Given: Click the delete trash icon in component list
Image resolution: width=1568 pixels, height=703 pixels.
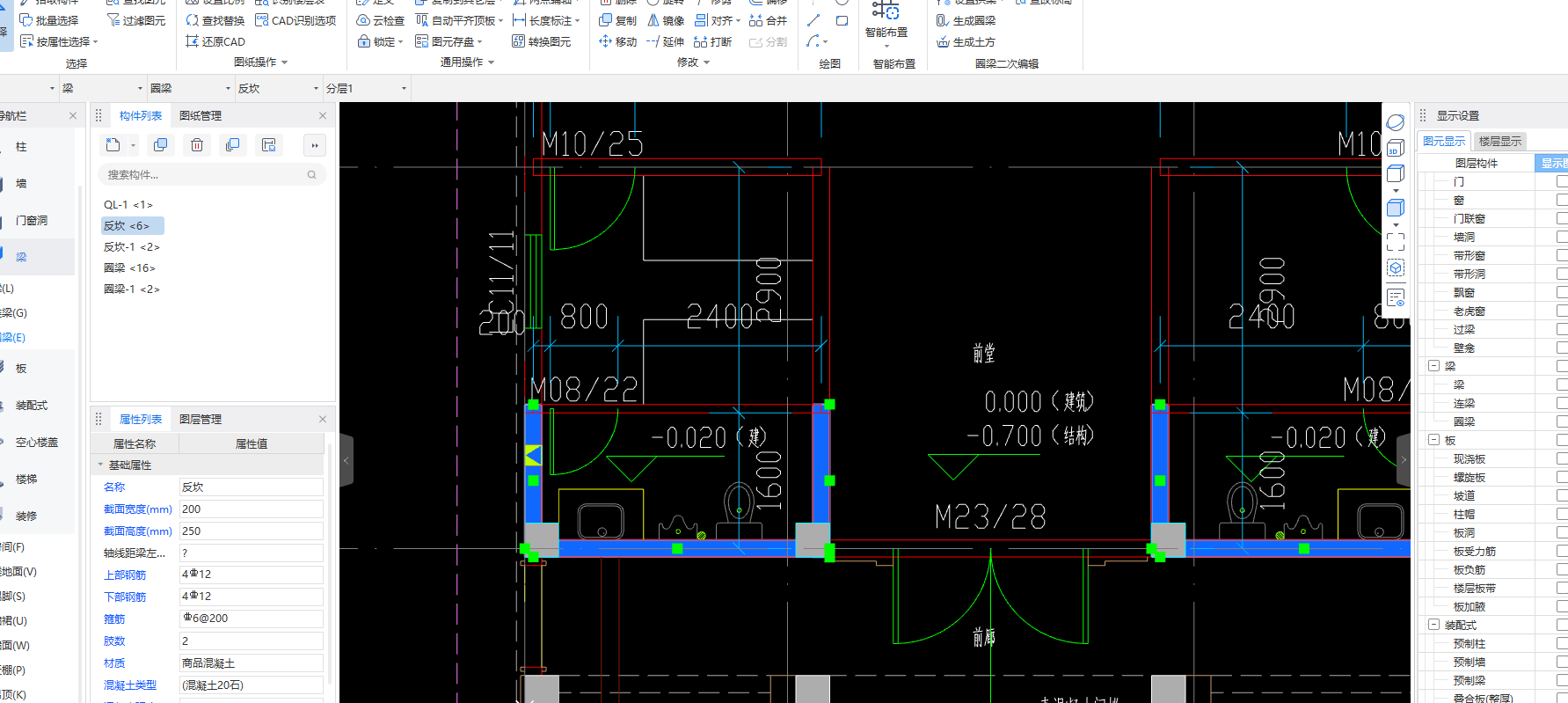Looking at the screenshot, I should [197, 145].
